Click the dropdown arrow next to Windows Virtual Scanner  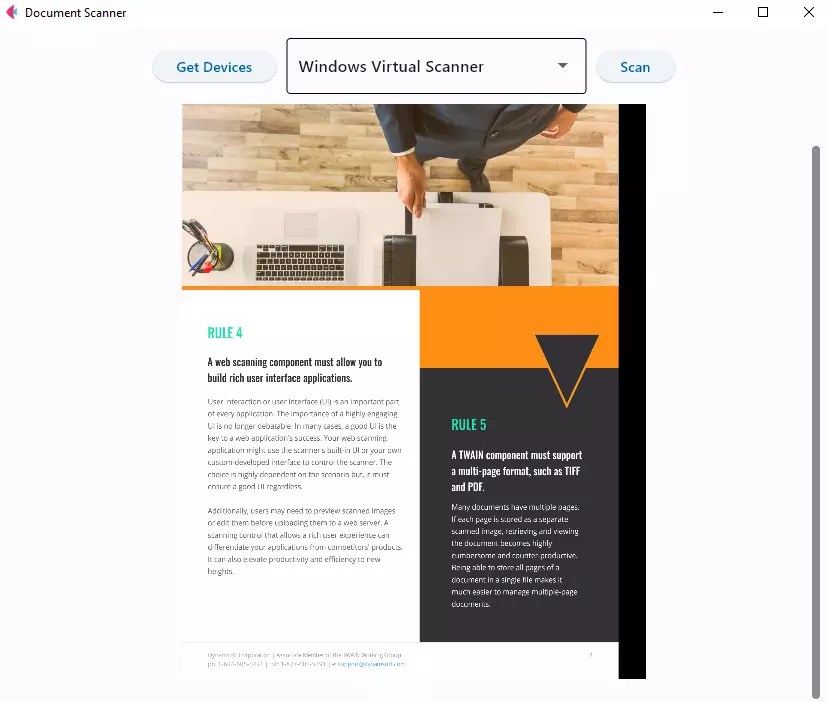coord(565,66)
